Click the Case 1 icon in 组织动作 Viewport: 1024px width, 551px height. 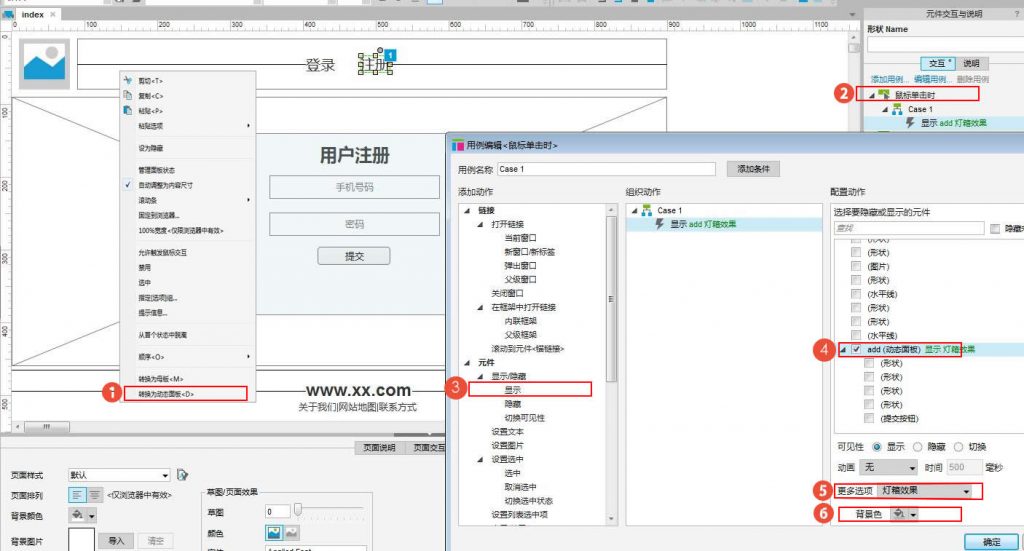(647, 210)
